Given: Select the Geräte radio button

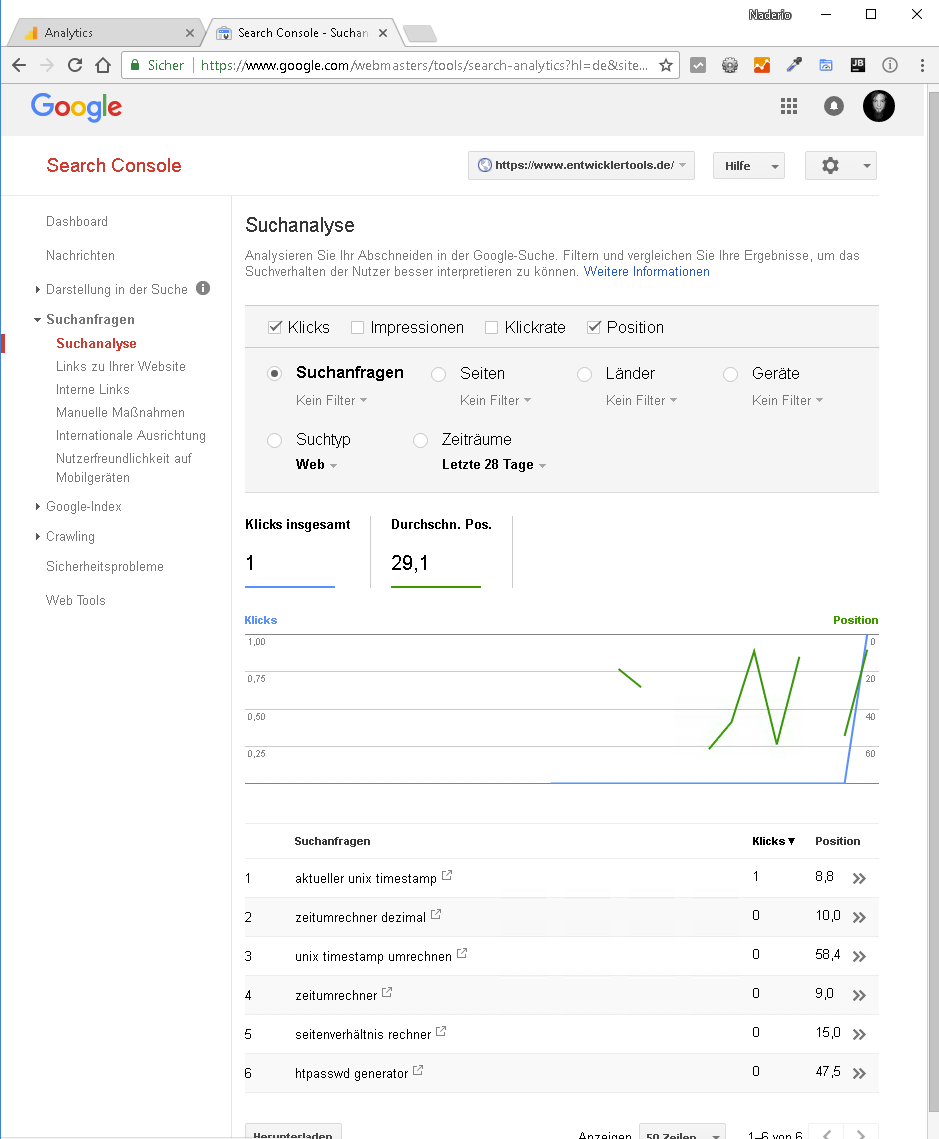Looking at the screenshot, I should tap(731, 374).
